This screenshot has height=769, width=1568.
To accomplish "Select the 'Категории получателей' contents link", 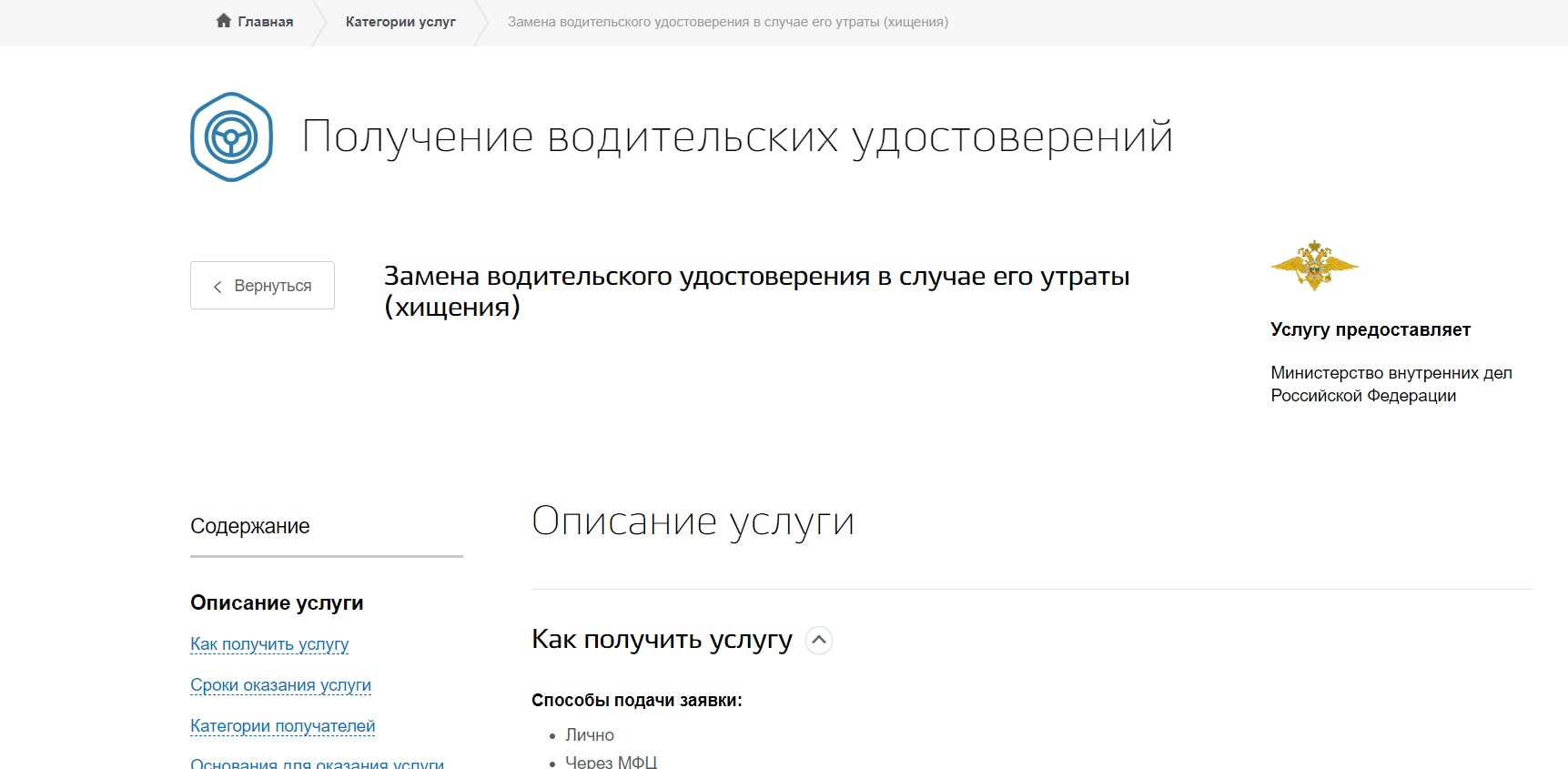I will [282, 726].
